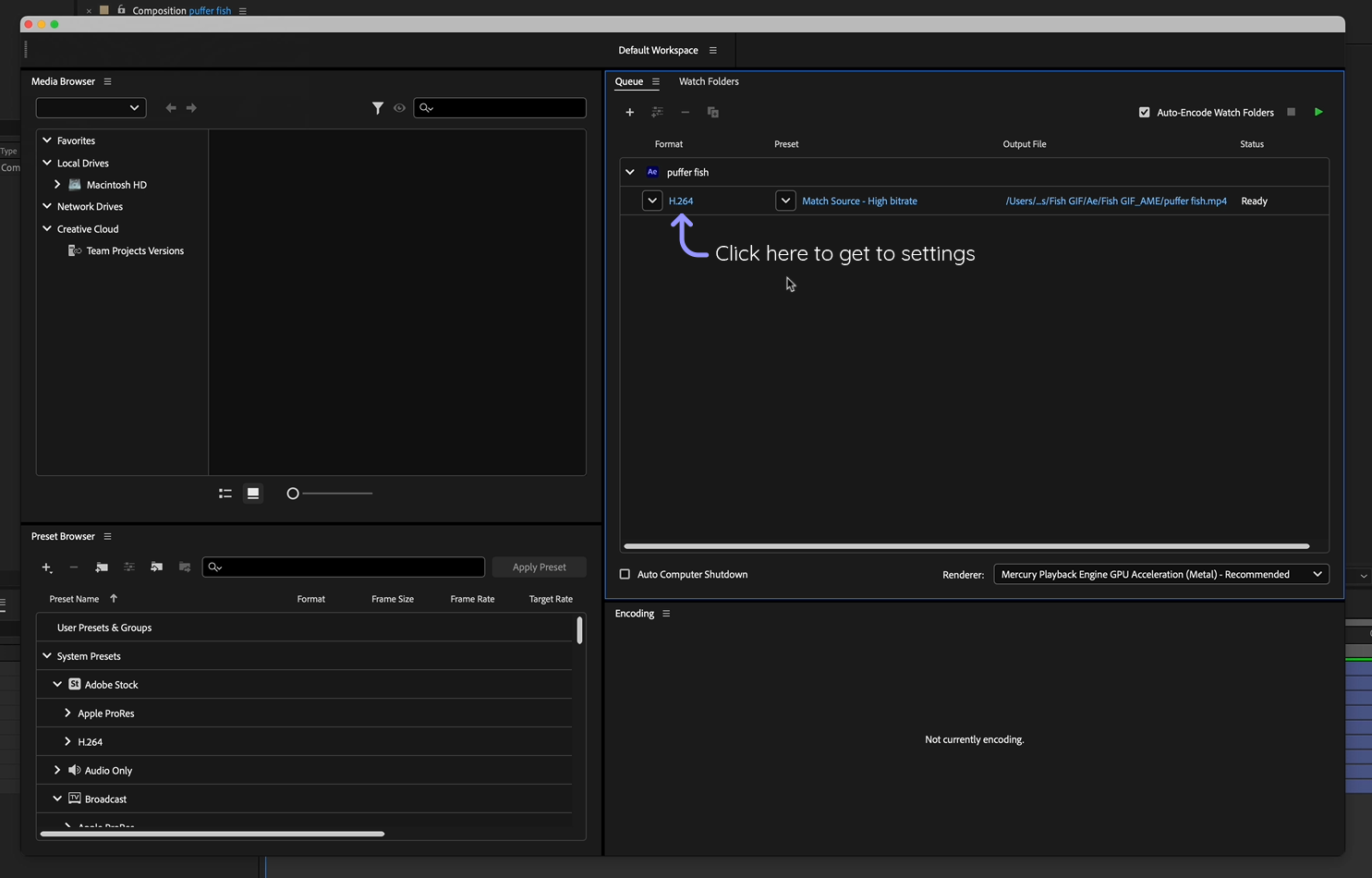Check the Auto Computer Shutdown box
1372x878 pixels.
point(625,574)
